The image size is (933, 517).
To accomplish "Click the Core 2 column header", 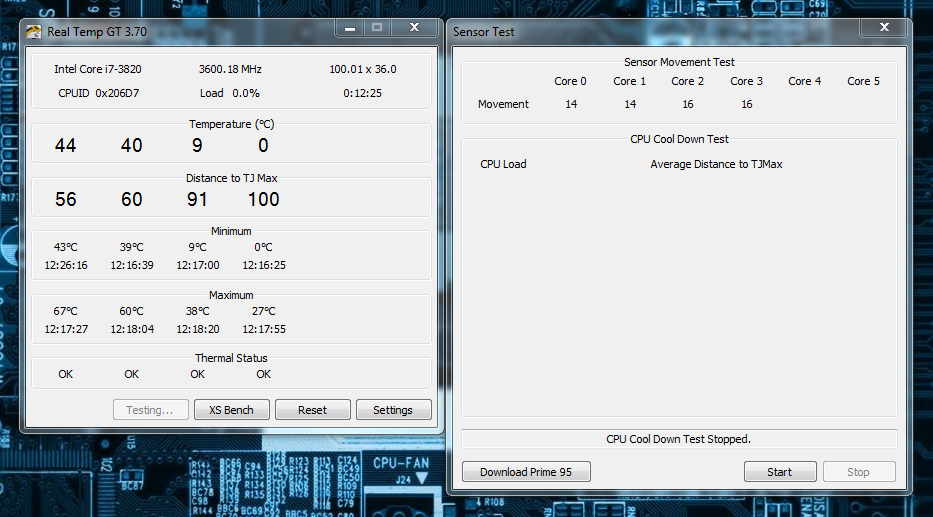I will tap(687, 82).
